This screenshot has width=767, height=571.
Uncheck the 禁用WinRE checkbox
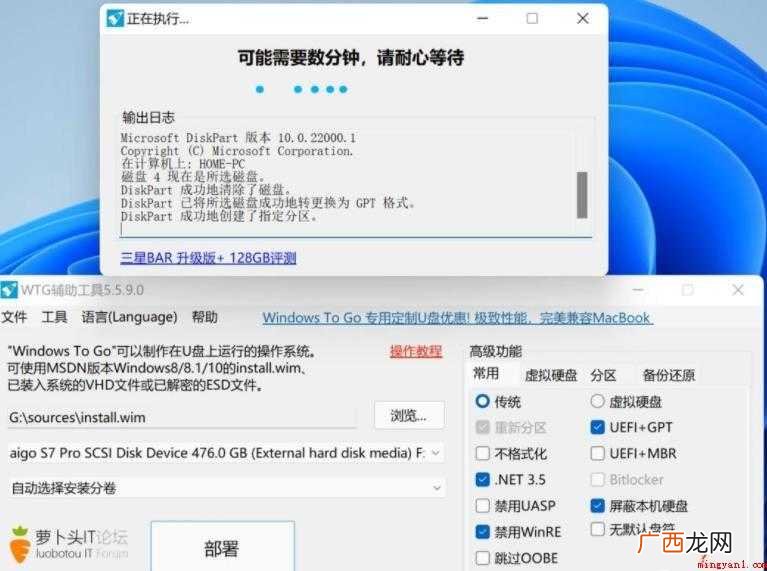coord(482,532)
